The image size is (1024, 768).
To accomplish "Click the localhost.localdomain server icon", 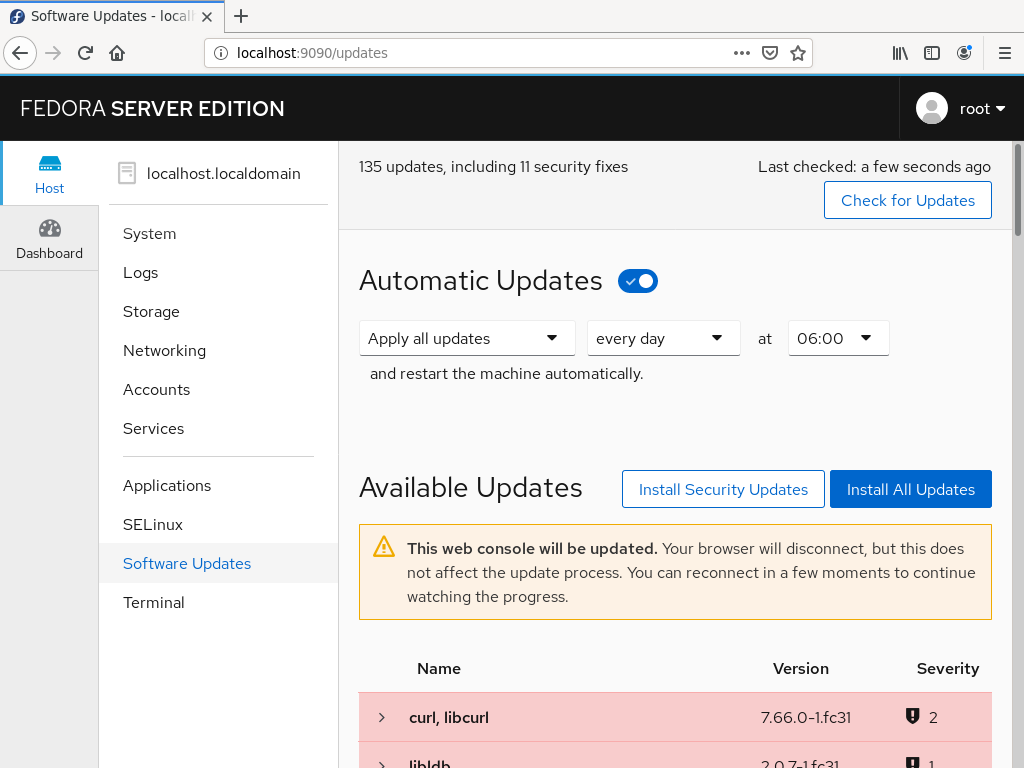I will [x=127, y=173].
